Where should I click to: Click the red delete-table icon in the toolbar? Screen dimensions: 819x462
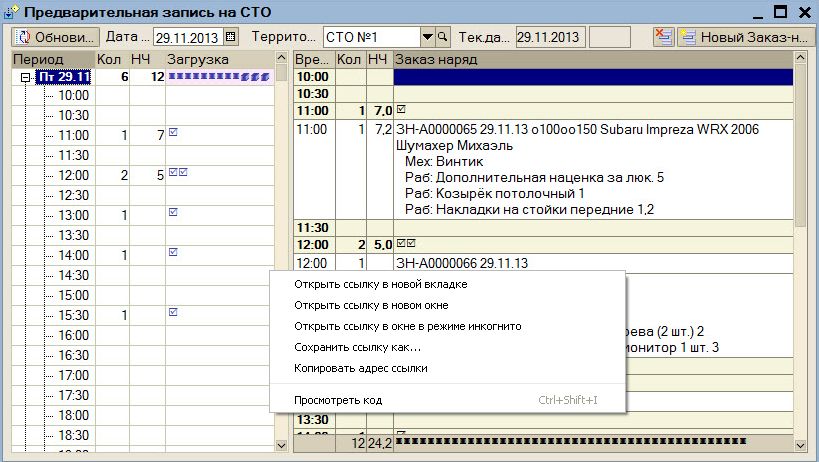[x=663, y=37]
